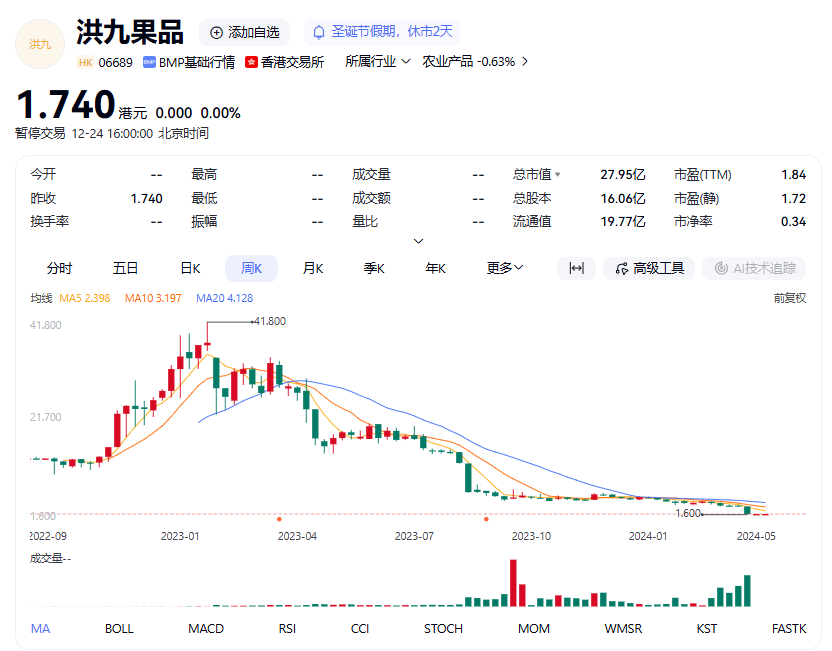The image size is (832, 651).
Task: Click the 均线 indicator label
Action: [41, 298]
